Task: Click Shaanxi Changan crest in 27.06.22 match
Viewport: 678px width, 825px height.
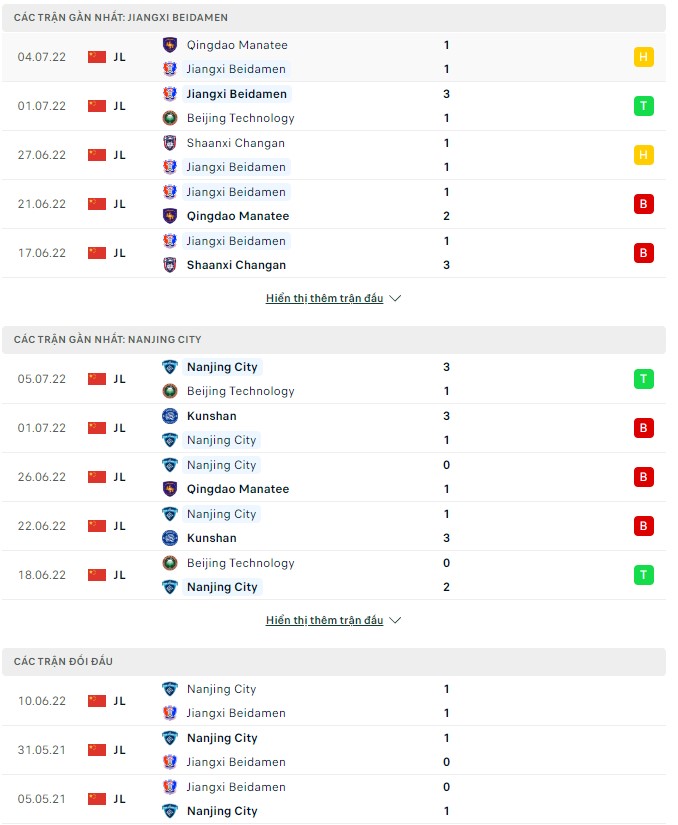Action: tap(170, 143)
